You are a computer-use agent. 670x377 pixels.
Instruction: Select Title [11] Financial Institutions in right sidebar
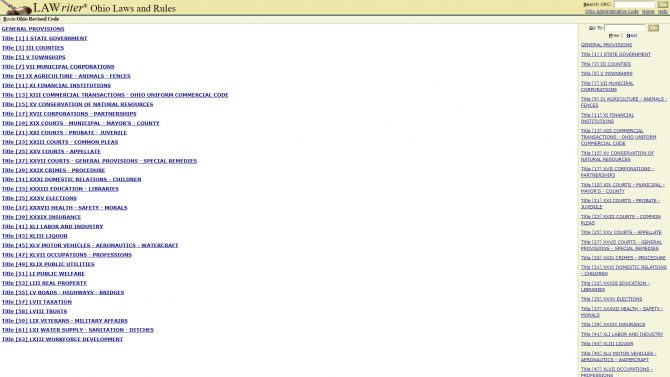coord(608,118)
